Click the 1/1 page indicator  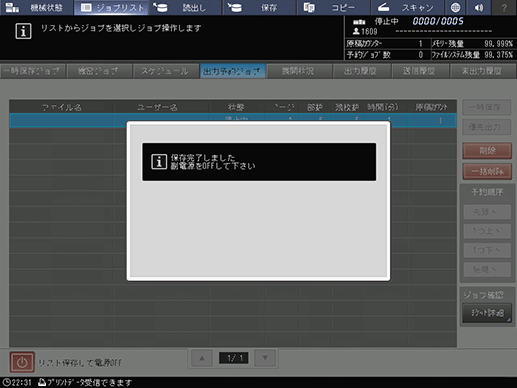(233, 358)
